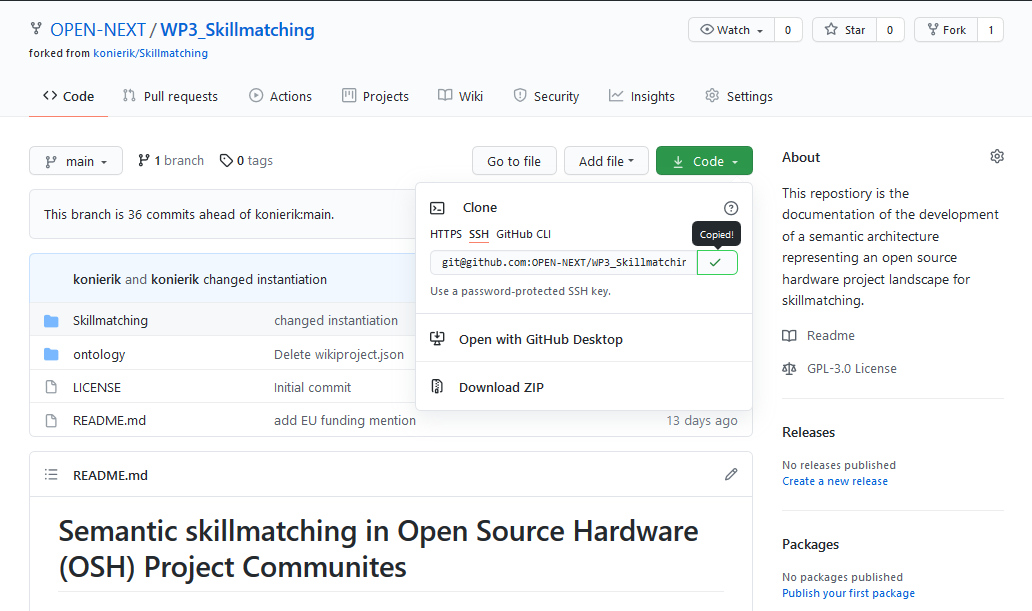The width and height of the screenshot is (1032, 611).
Task: Switch to the Security tab
Action: (546, 96)
